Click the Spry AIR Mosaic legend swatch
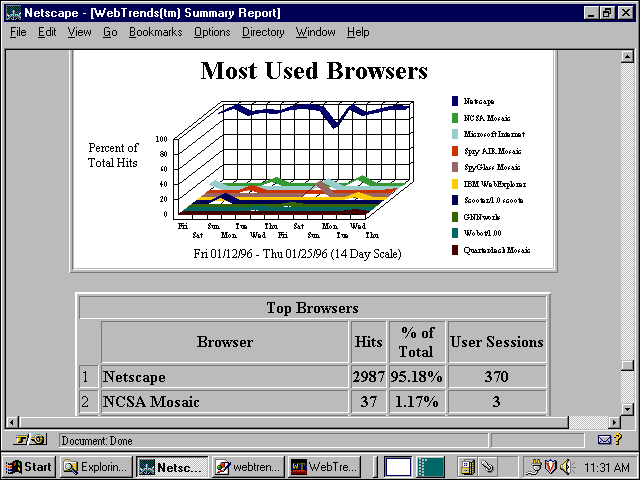The width and height of the screenshot is (640, 480). (455, 151)
